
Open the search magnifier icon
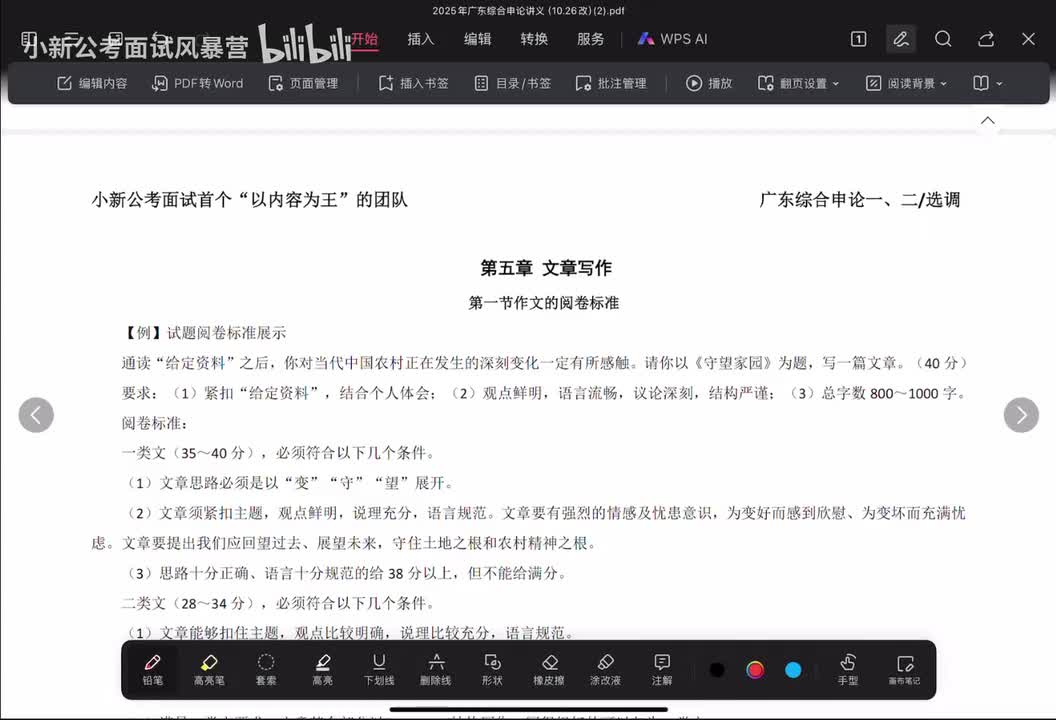[943, 39]
